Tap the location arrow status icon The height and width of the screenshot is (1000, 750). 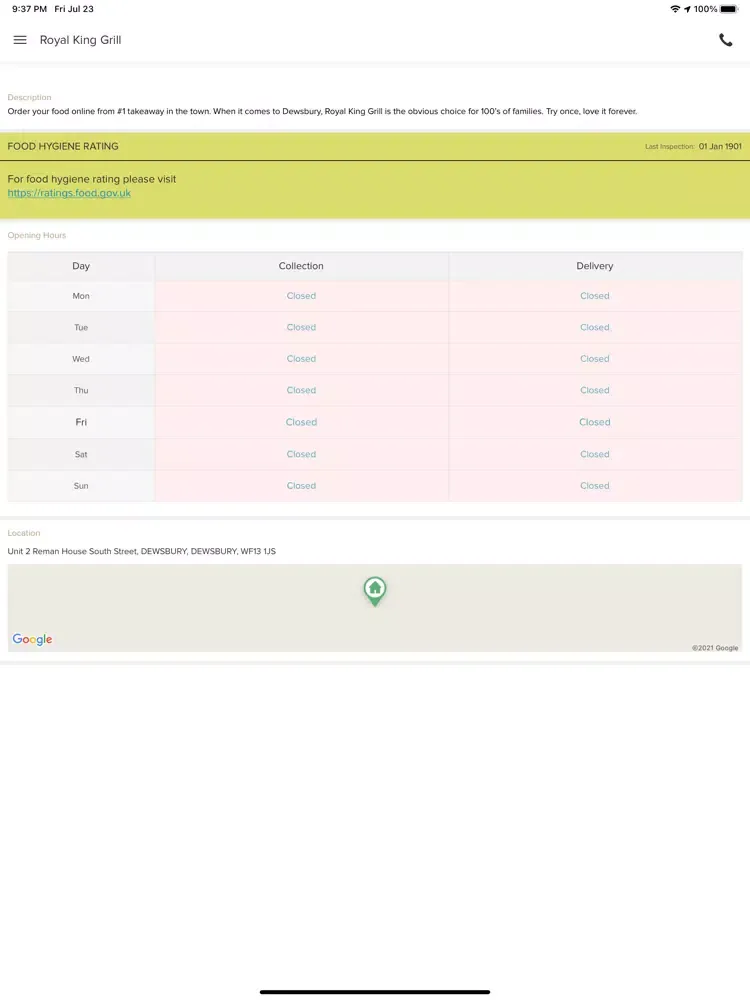(688, 9)
